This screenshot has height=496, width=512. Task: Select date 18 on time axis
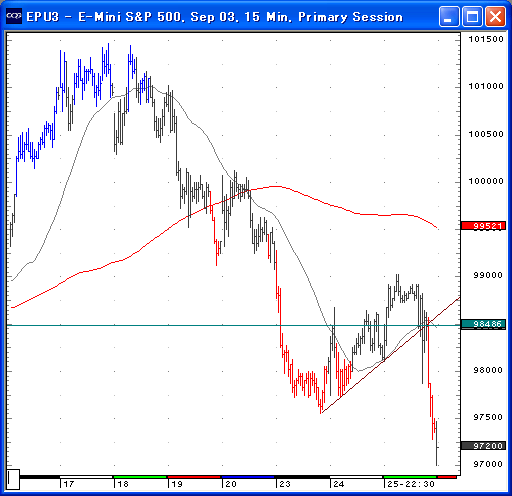pyautogui.click(x=123, y=484)
